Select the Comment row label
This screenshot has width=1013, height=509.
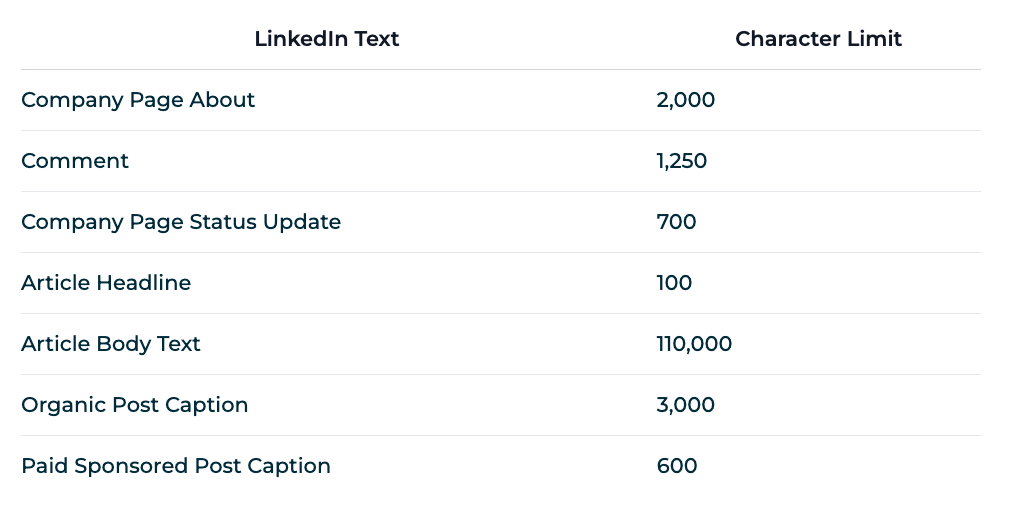click(x=75, y=161)
